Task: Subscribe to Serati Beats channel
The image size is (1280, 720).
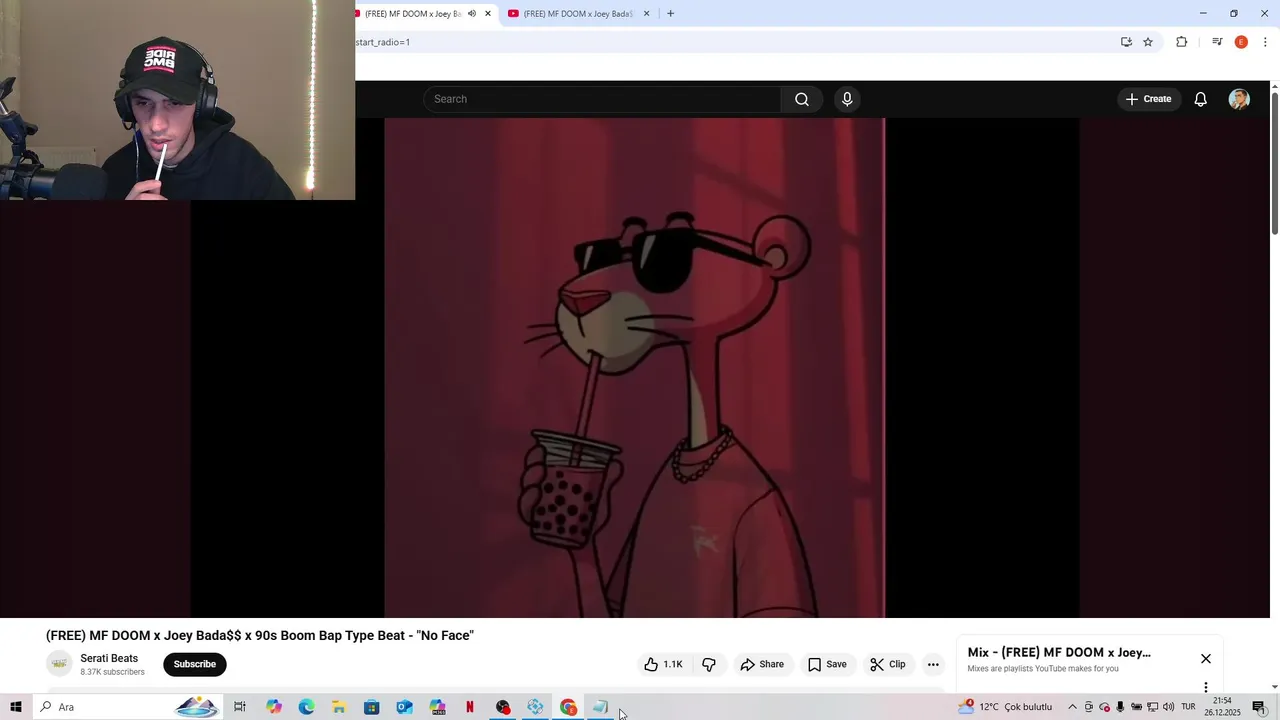Action: tap(195, 664)
